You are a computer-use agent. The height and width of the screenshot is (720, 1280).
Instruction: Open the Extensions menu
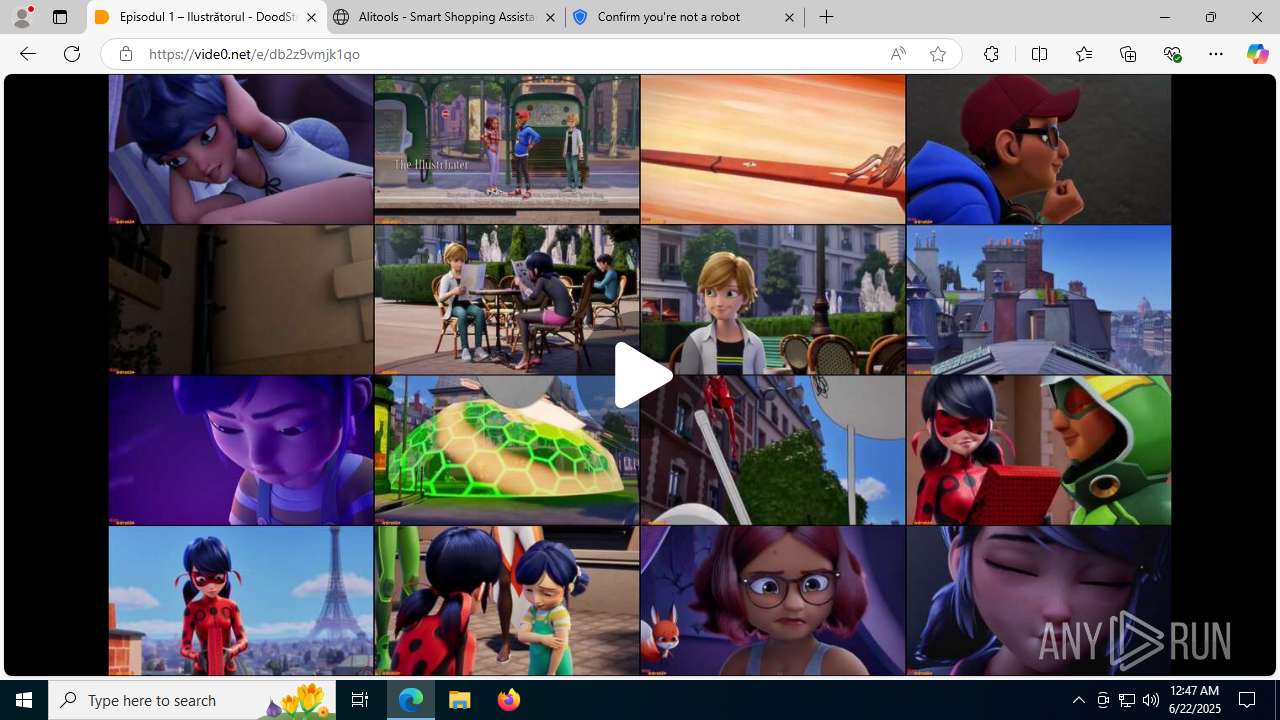(x=991, y=54)
